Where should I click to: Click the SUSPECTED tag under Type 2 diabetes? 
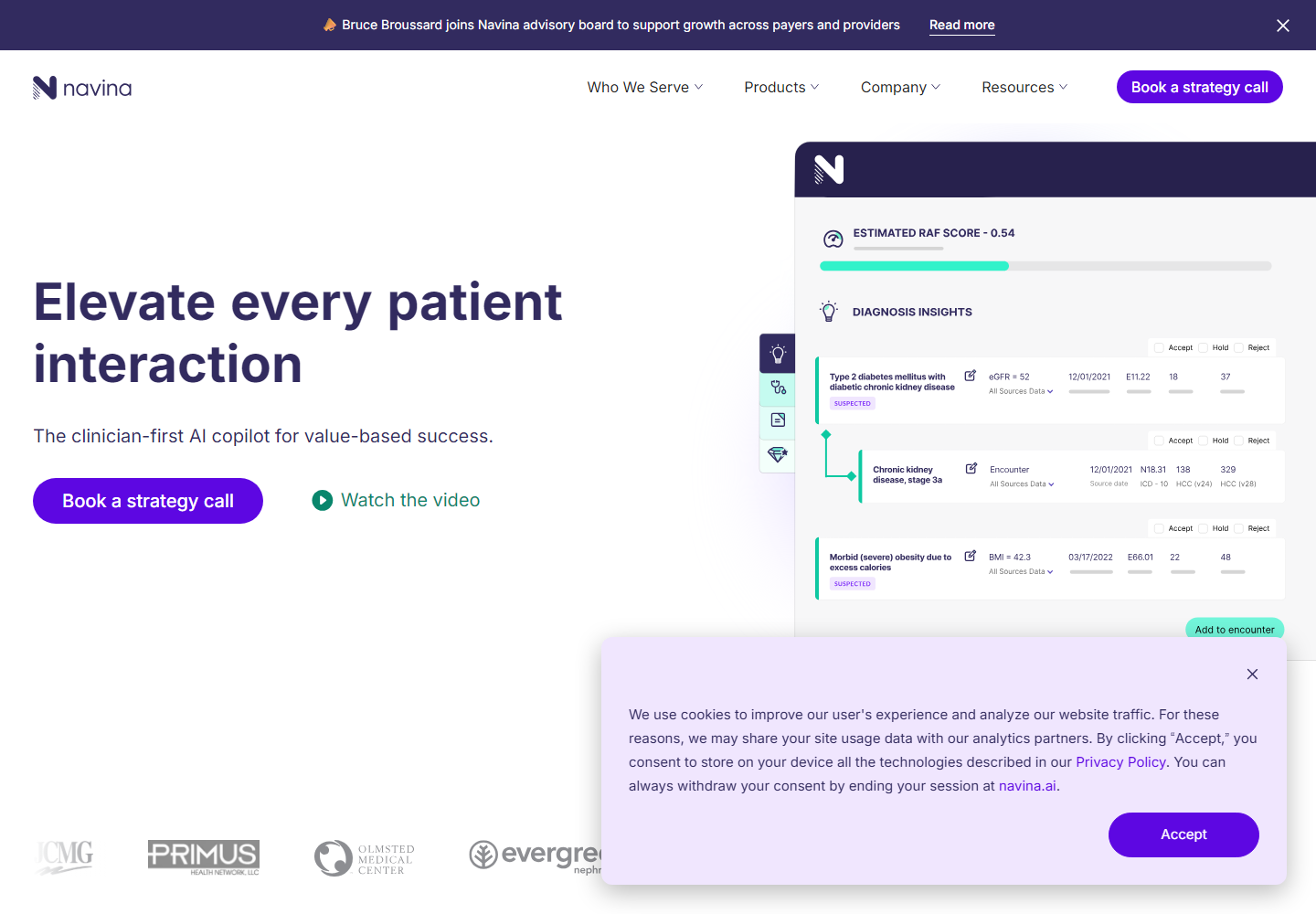853,404
